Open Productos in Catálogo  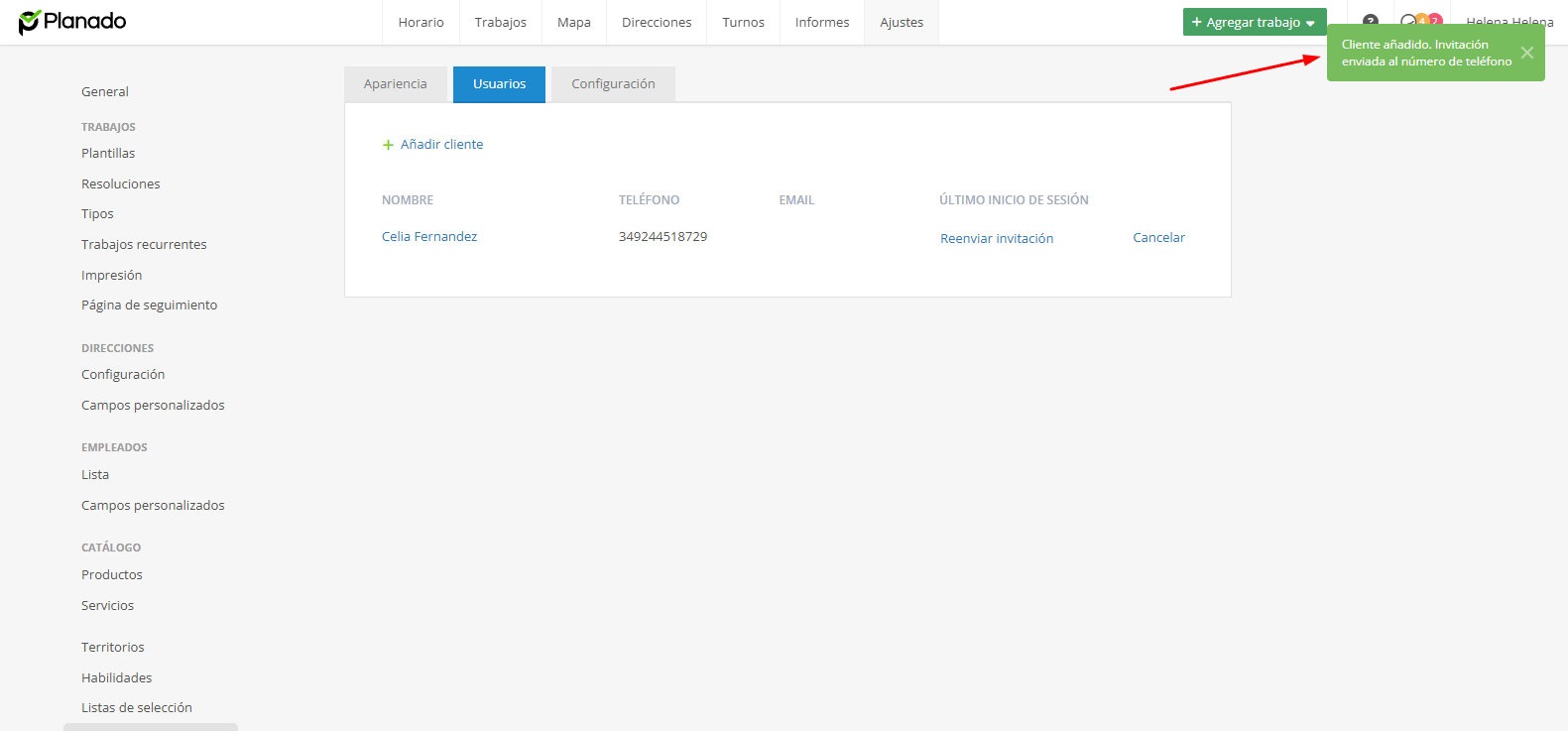pyautogui.click(x=112, y=575)
